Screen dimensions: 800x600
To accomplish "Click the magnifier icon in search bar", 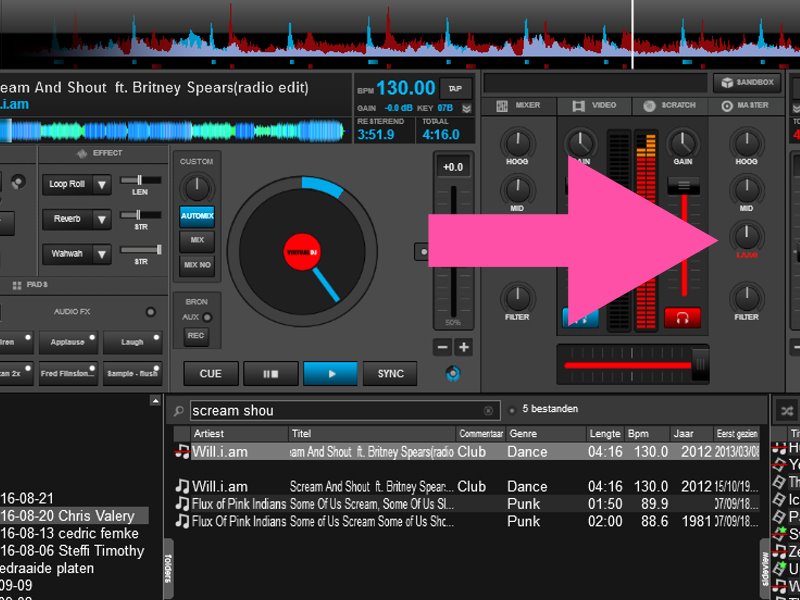I will click(x=178, y=411).
